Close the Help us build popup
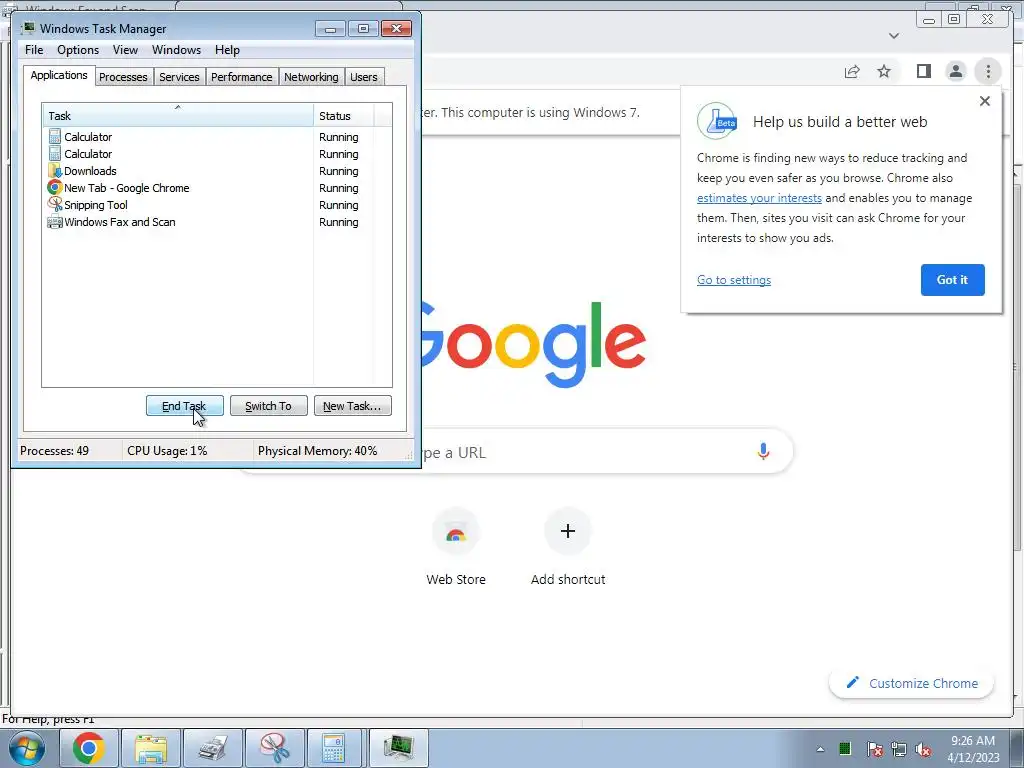 click(985, 101)
